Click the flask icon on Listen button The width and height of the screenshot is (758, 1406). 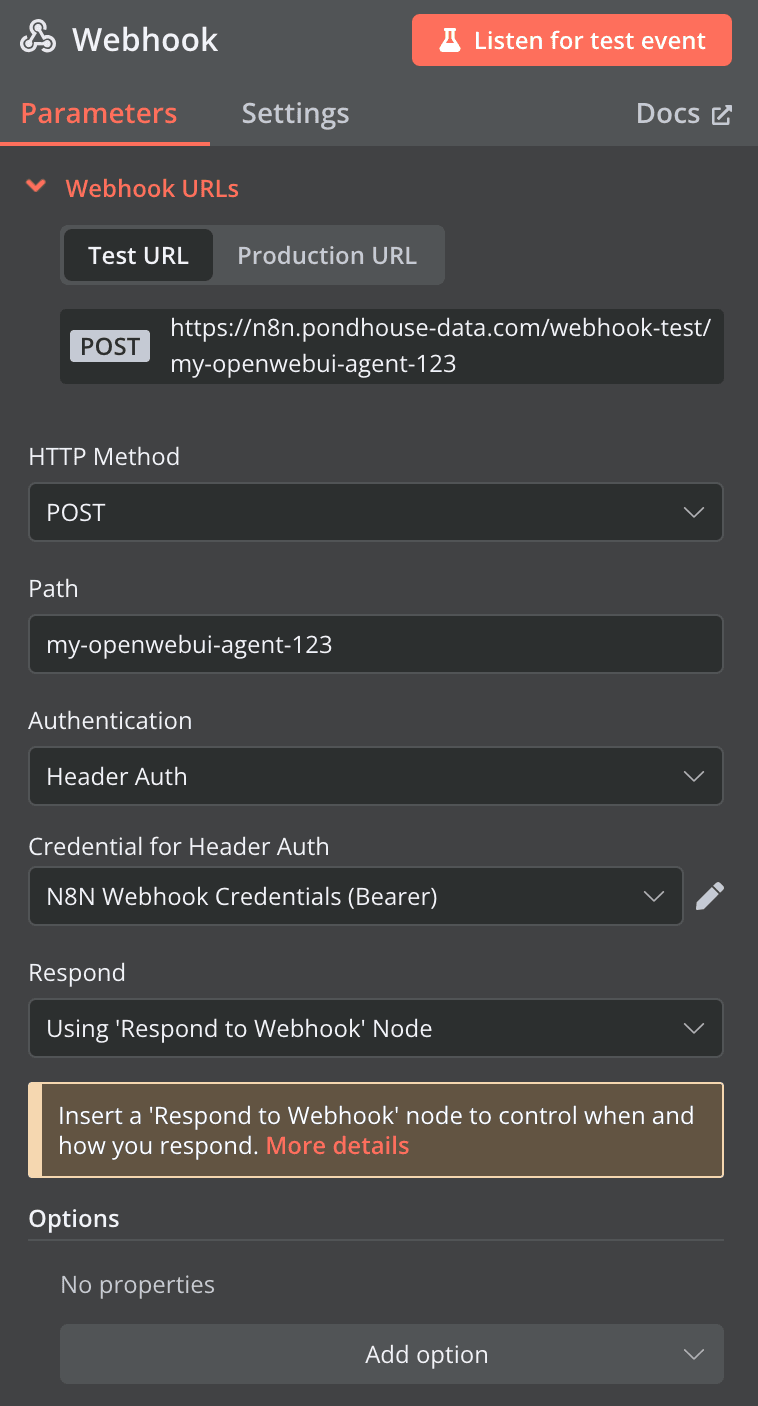(451, 40)
